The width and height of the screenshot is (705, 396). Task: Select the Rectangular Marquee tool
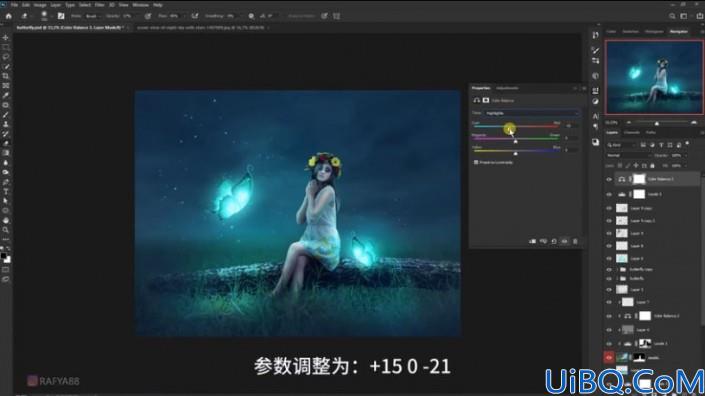(x=5, y=47)
